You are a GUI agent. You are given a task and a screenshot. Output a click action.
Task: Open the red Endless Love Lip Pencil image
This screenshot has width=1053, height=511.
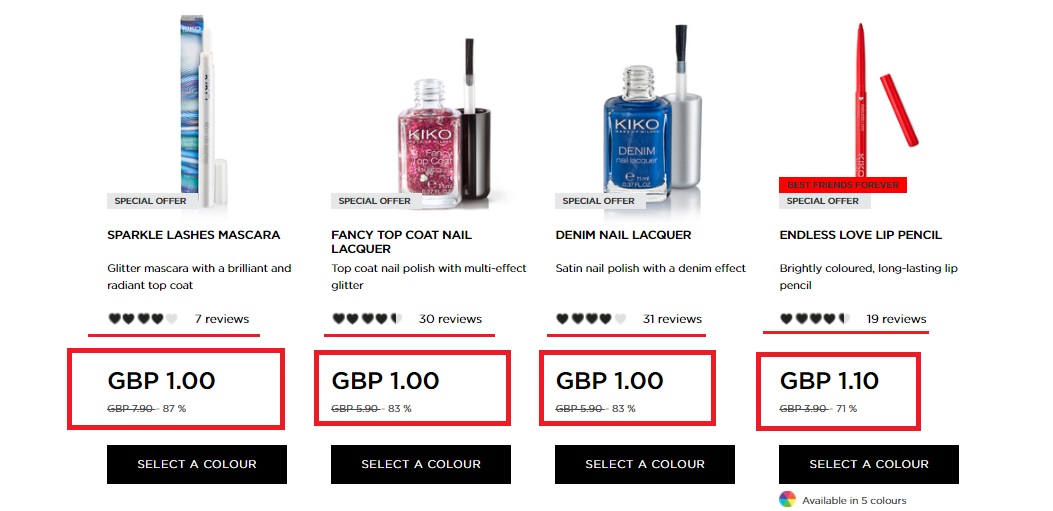click(x=886, y=101)
